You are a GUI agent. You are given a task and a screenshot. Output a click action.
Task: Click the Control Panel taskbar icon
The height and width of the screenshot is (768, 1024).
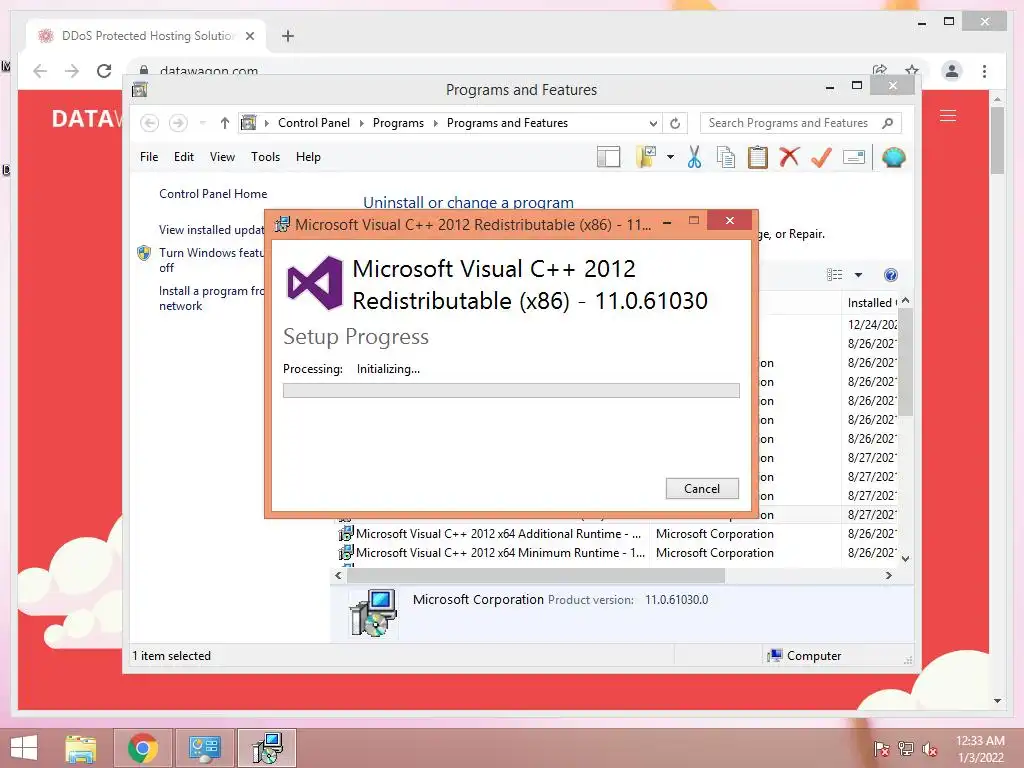coord(204,748)
